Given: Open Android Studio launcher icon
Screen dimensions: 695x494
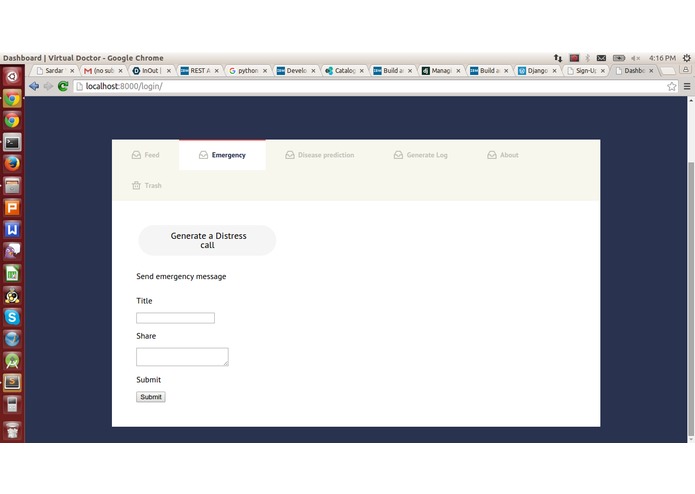Looking at the screenshot, I should click(12, 361).
